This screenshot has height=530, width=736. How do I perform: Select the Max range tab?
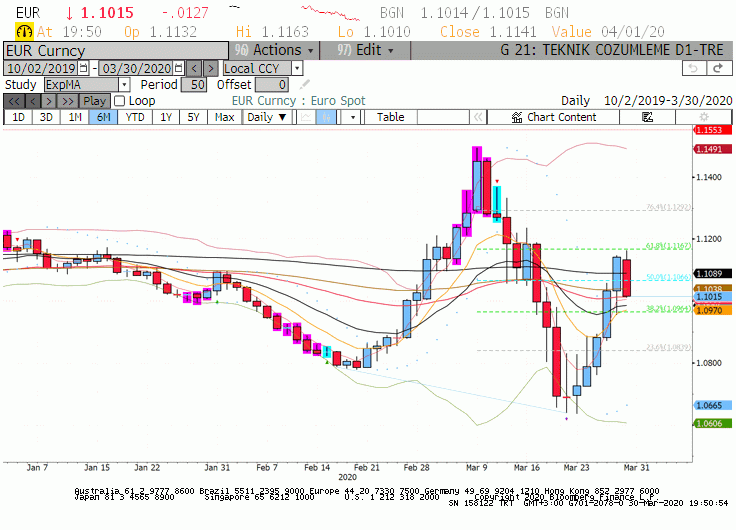[224, 117]
